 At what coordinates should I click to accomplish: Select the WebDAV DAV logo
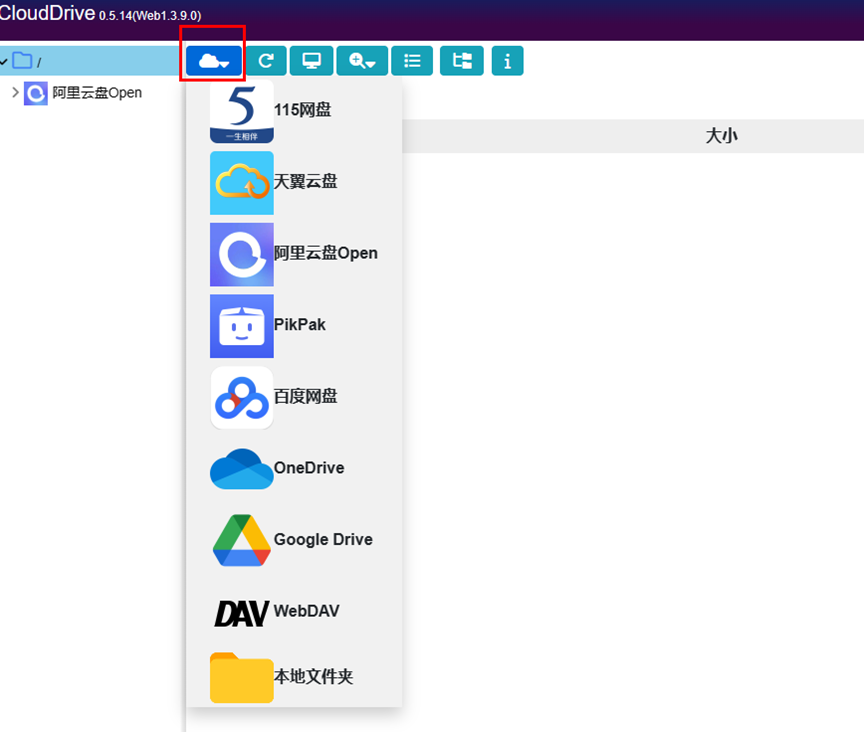tap(242, 613)
